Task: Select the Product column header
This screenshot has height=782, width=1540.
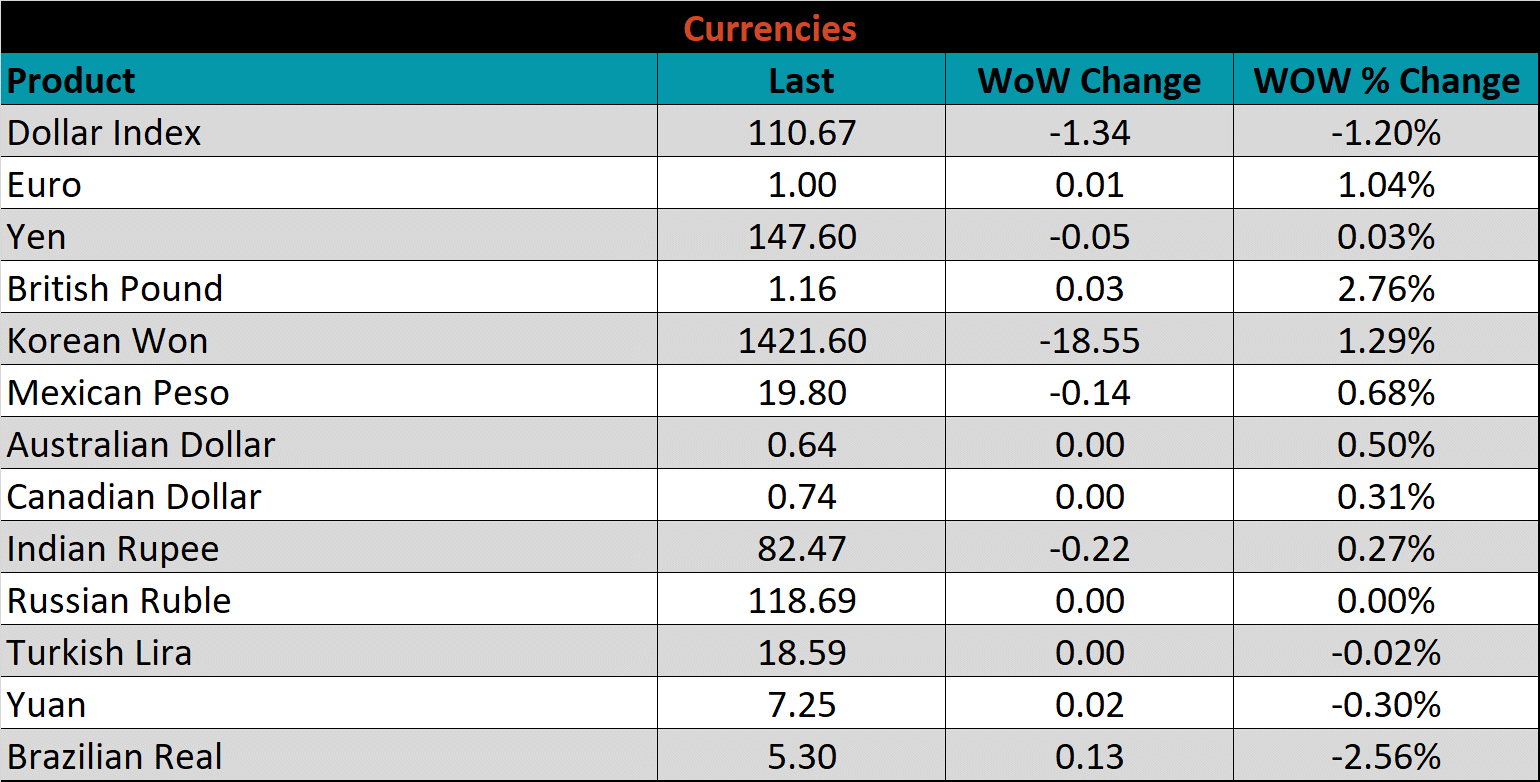Action: 72,80
